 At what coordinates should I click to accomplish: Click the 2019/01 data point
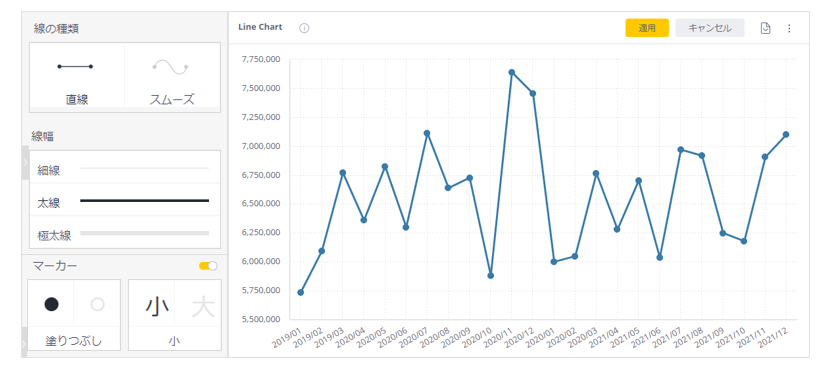pos(301,292)
